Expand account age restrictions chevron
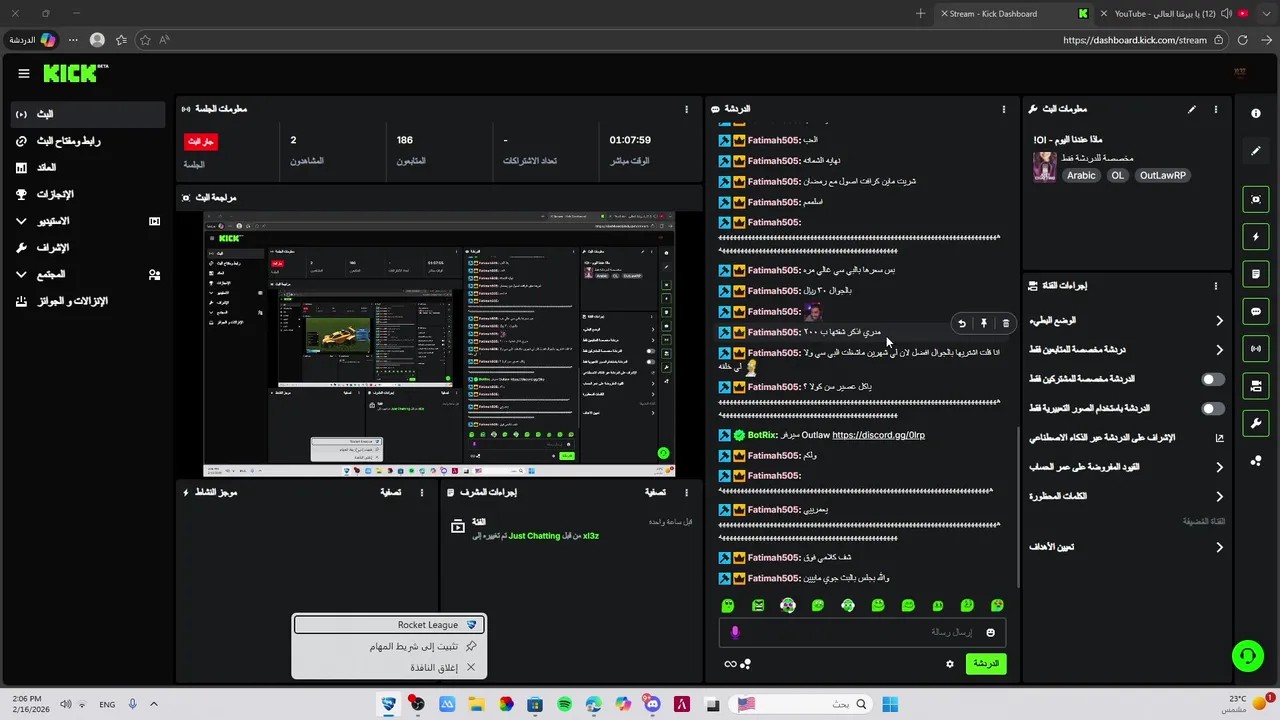The width and height of the screenshot is (1280, 720). click(1219, 467)
